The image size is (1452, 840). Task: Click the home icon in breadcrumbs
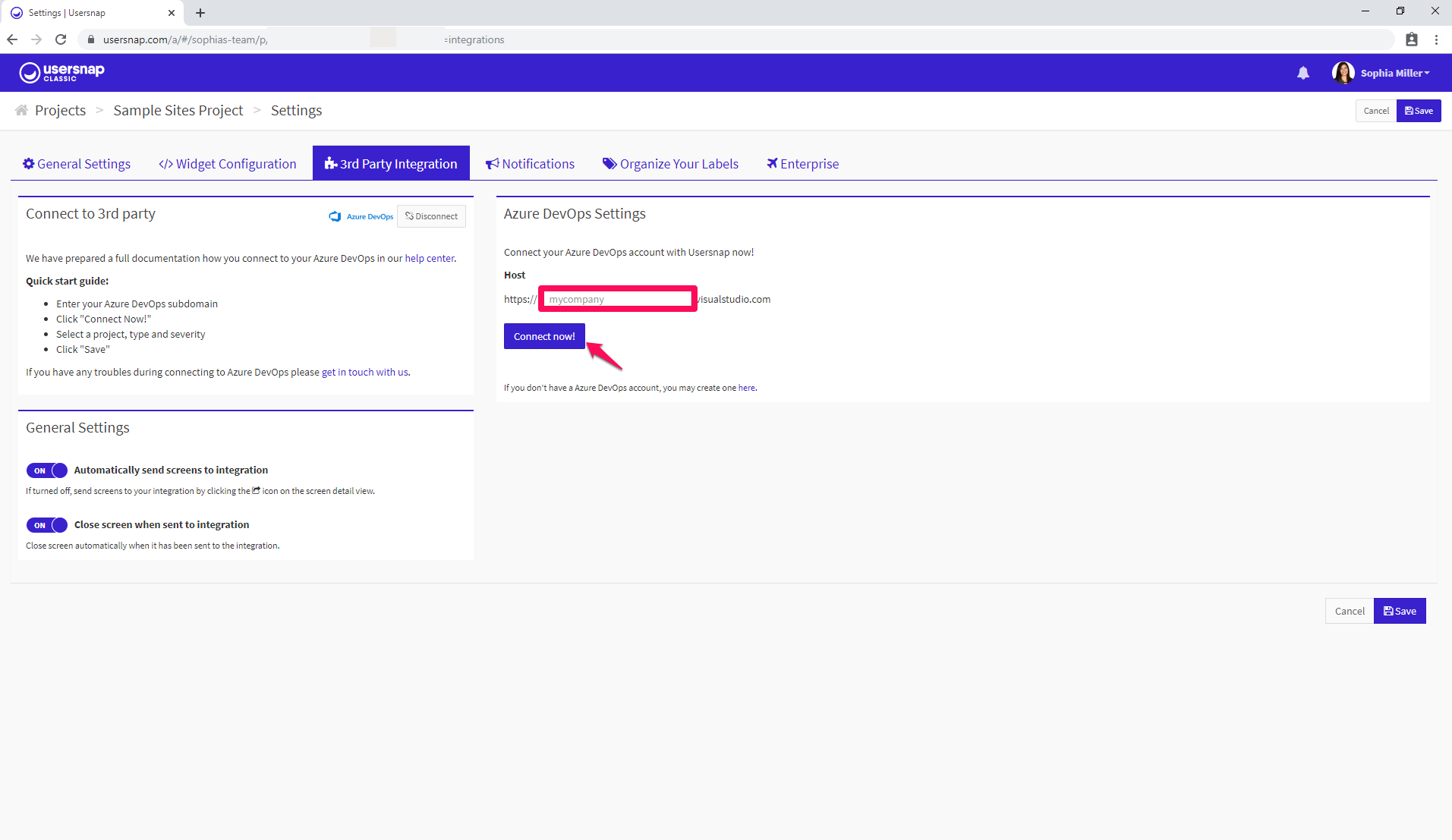21,110
